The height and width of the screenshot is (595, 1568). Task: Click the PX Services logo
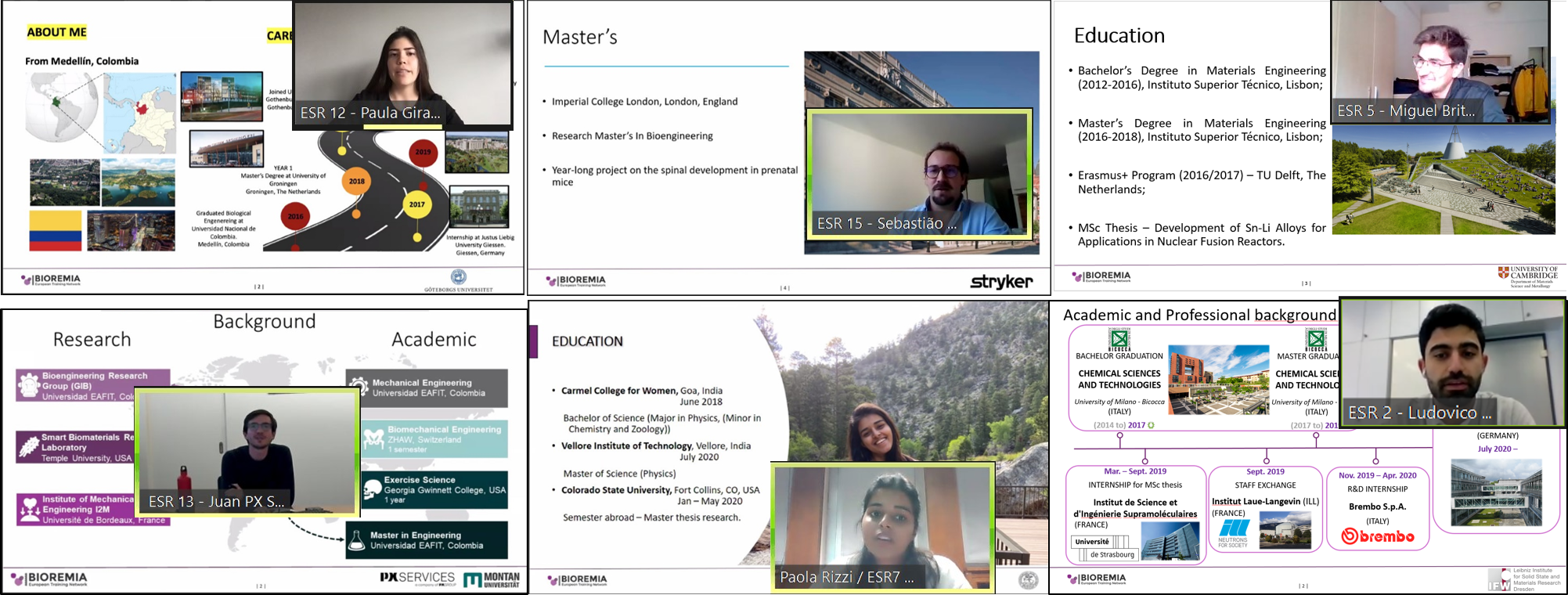[416, 579]
